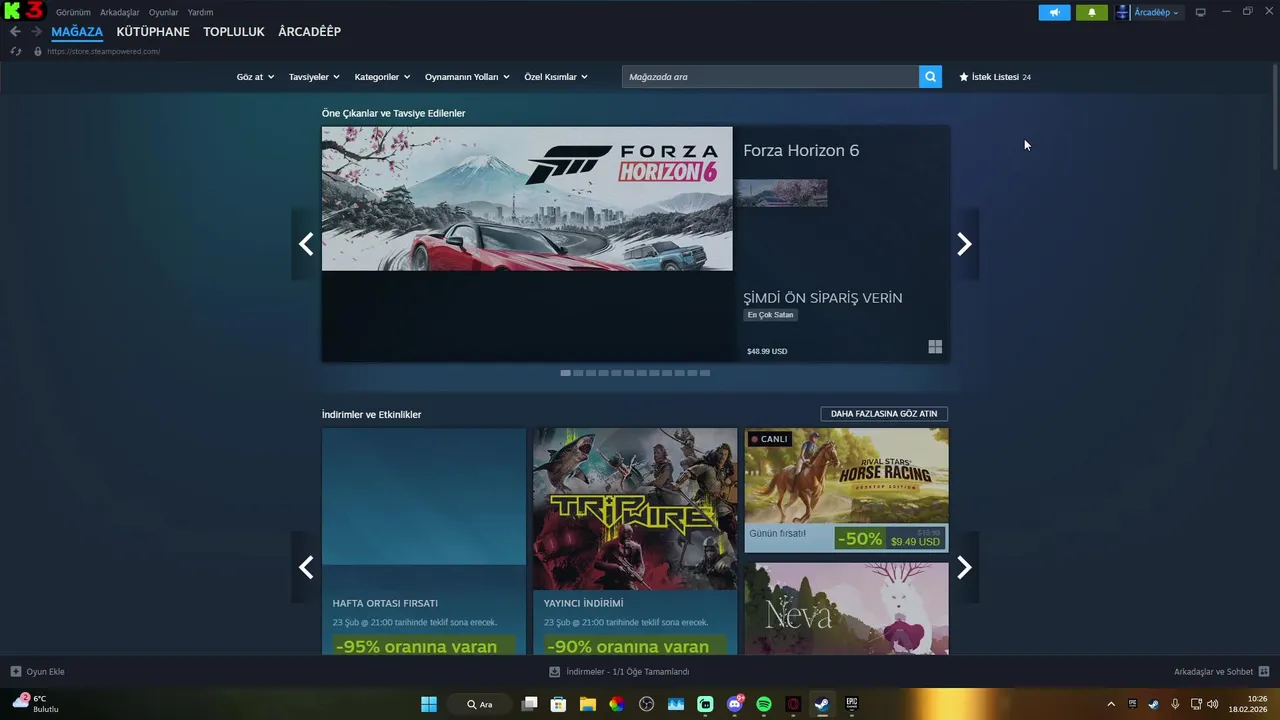
Task: Click the Ärcadèêp profile avatar
Action: tap(1123, 12)
